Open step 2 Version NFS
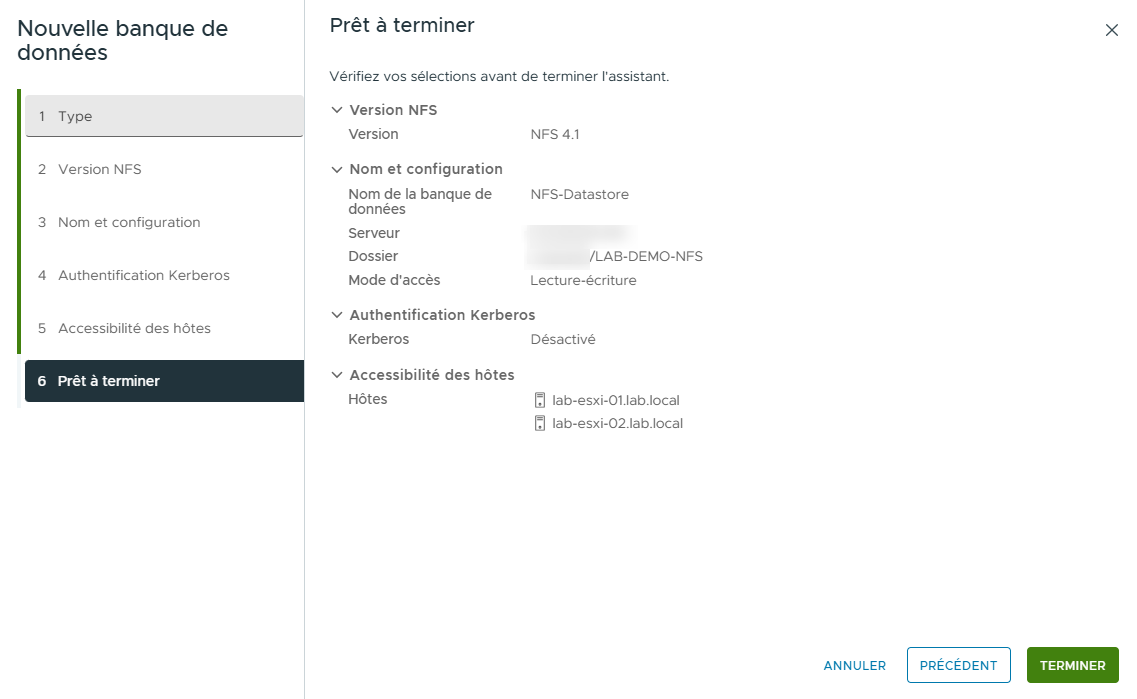Viewport: 1137px width, 699px height. tap(164, 169)
